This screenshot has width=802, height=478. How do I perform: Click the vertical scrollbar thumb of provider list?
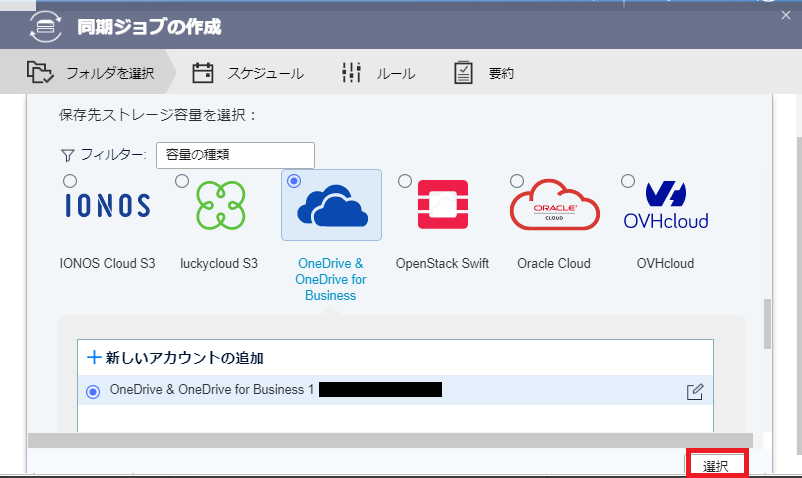pyautogui.click(x=767, y=324)
